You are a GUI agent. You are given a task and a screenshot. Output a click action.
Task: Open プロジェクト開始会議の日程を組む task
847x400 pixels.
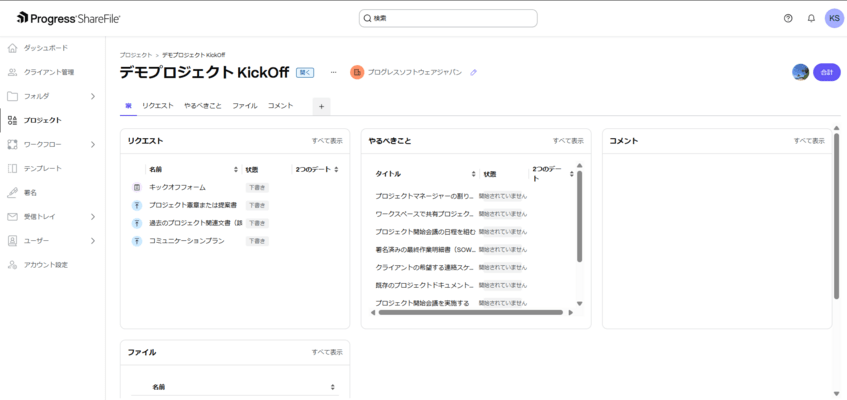(426, 232)
